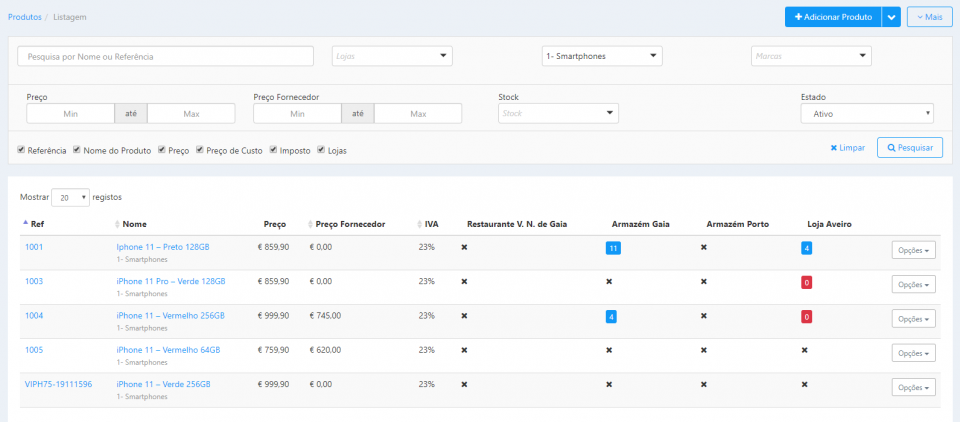Click the Ref column sort arrow

point(24,224)
